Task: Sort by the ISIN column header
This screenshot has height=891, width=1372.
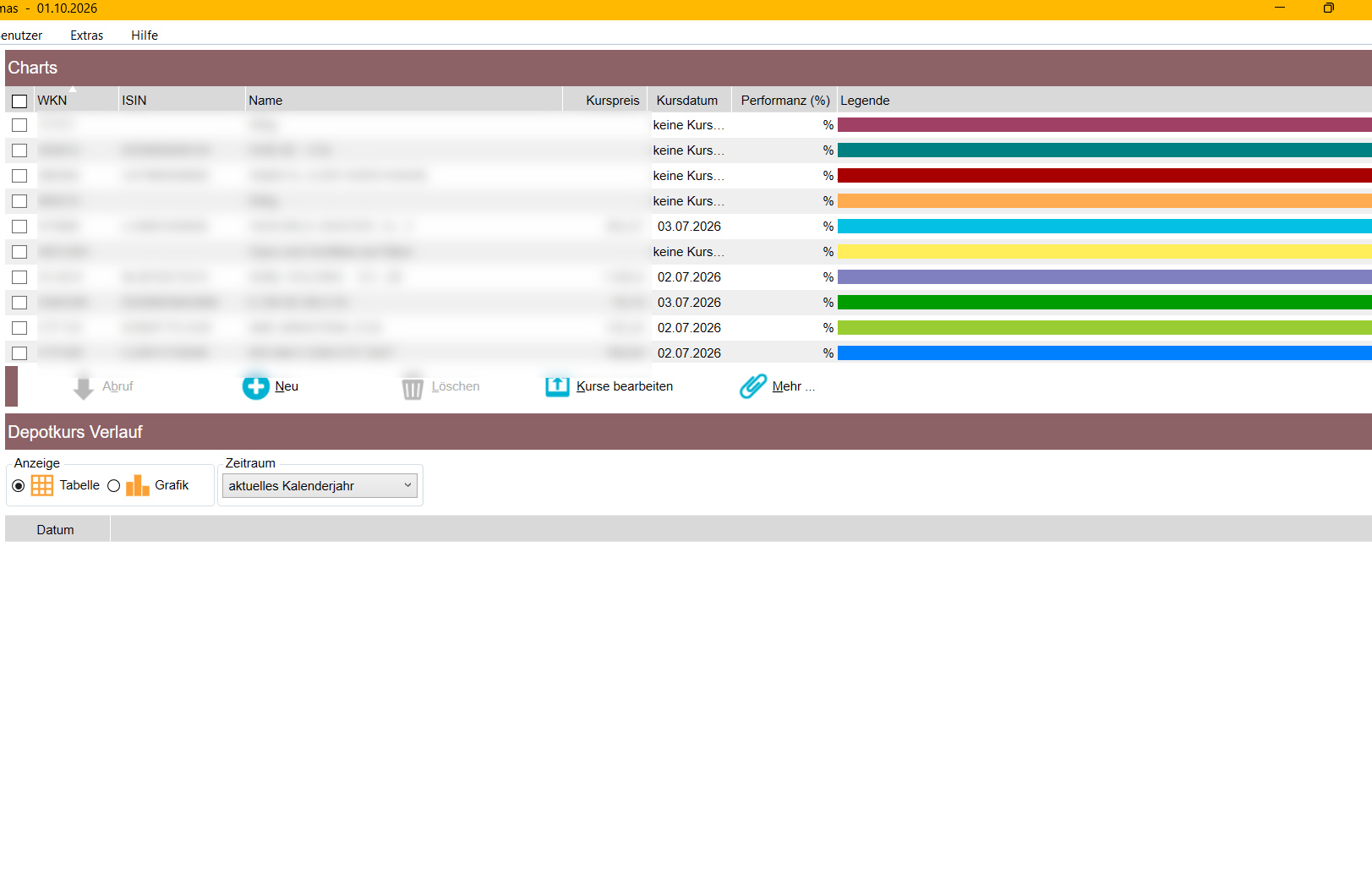Action: coord(182,101)
